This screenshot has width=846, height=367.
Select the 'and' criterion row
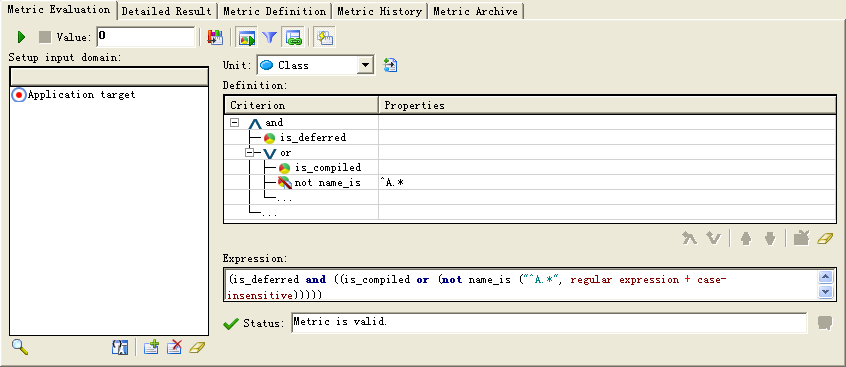(x=530, y=123)
